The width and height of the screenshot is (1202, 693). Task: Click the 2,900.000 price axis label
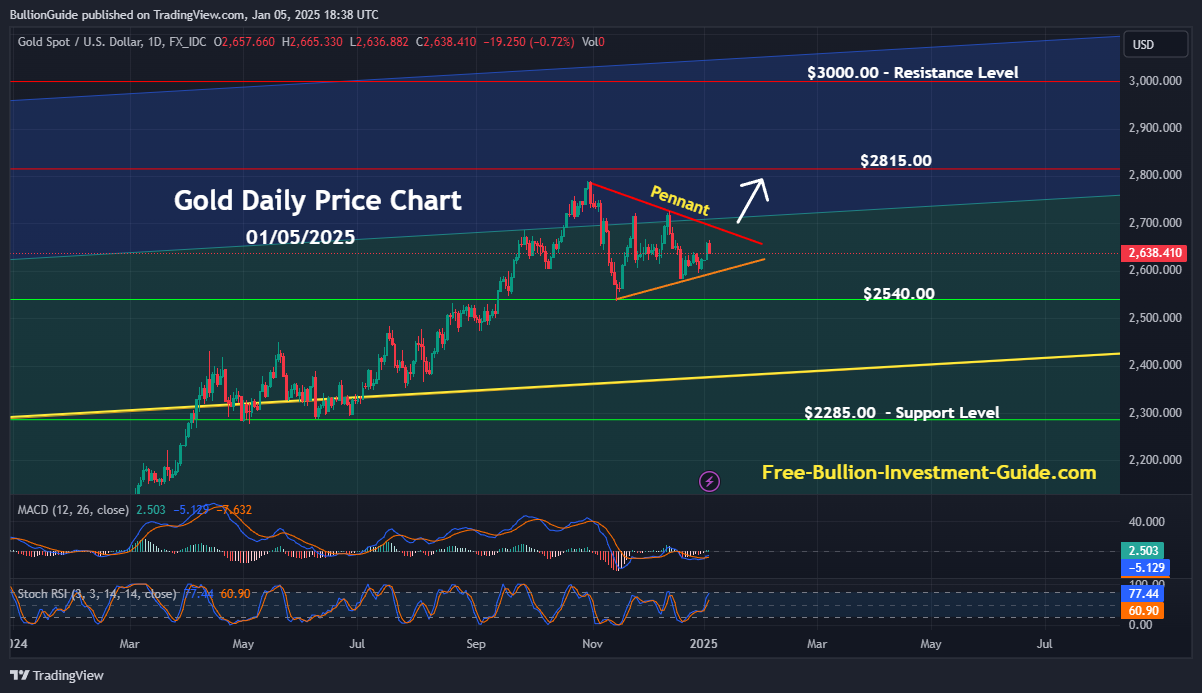[1157, 128]
